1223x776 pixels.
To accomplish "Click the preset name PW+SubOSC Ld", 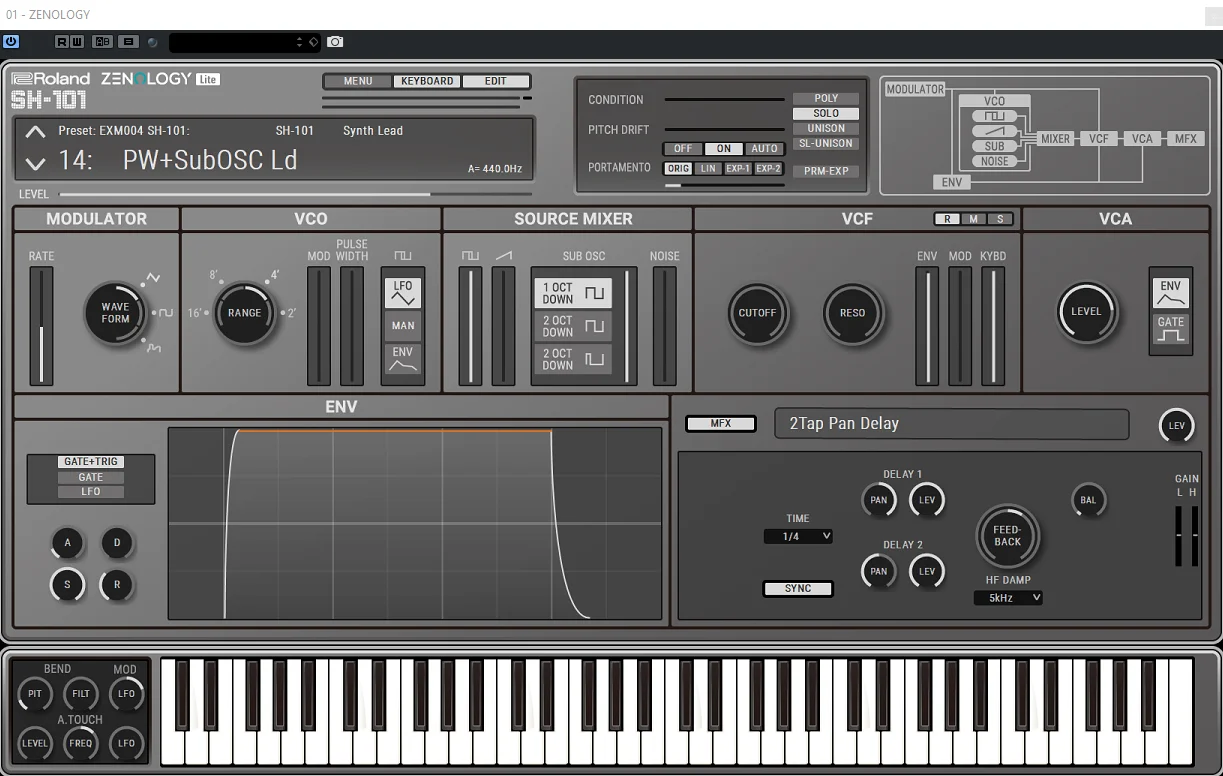I will [210, 160].
